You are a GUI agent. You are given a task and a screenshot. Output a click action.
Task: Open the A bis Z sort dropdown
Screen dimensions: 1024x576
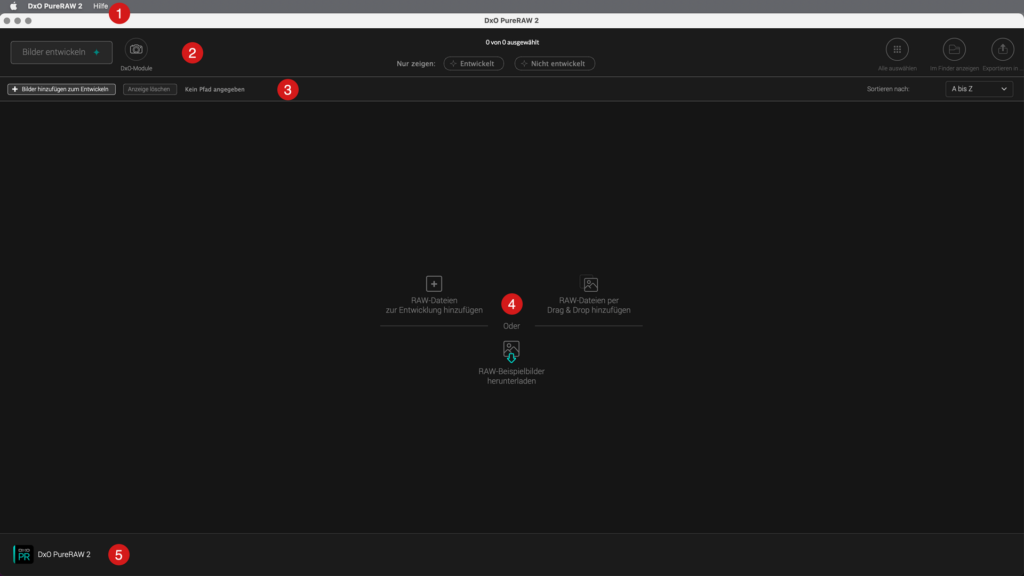pos(979,89)
